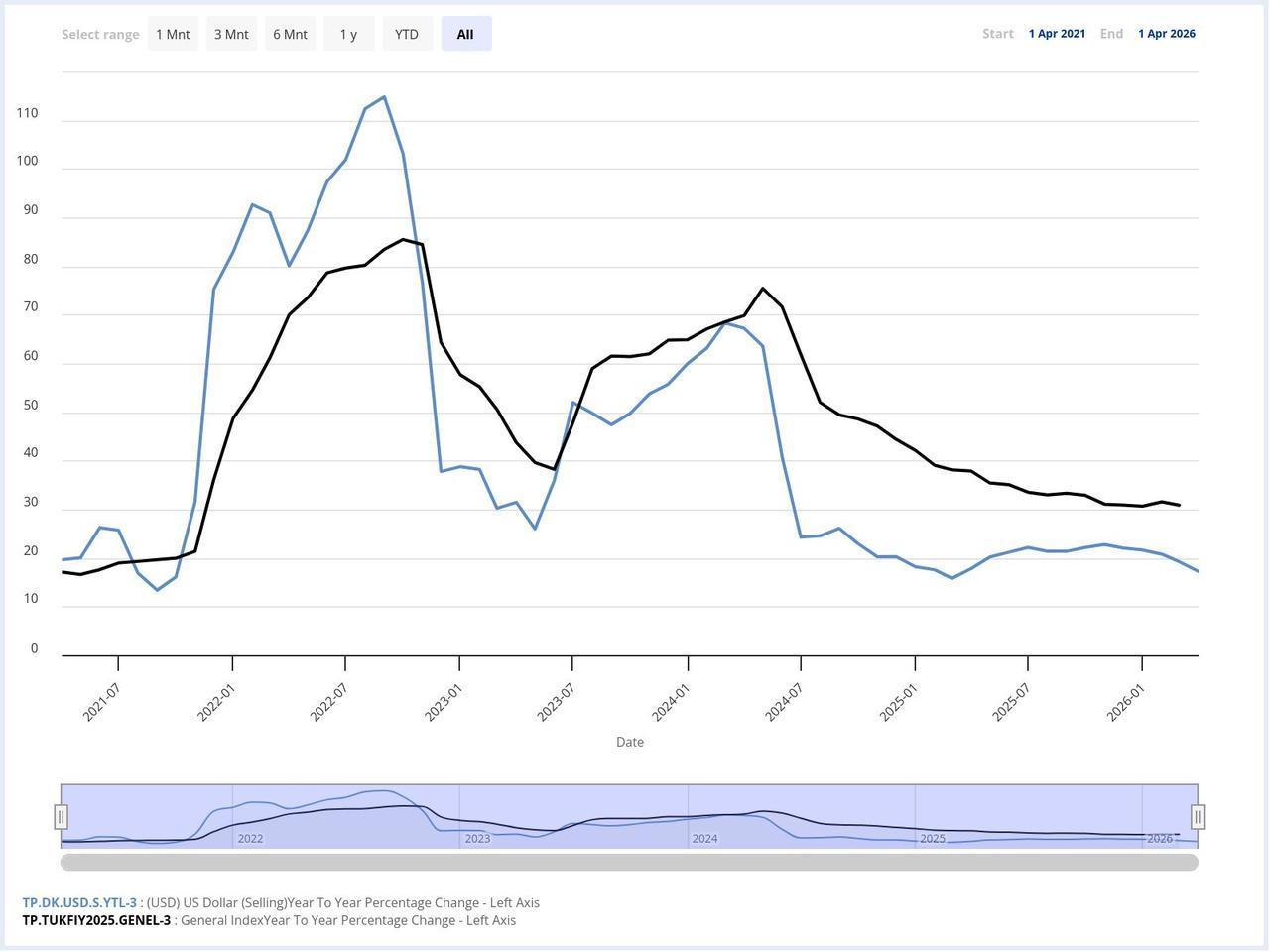The width and height of the screenshot is (1270, 952).
Task: Open the TP.DK.USD.S.YTL-3 series link
Action: coord(78,902)
